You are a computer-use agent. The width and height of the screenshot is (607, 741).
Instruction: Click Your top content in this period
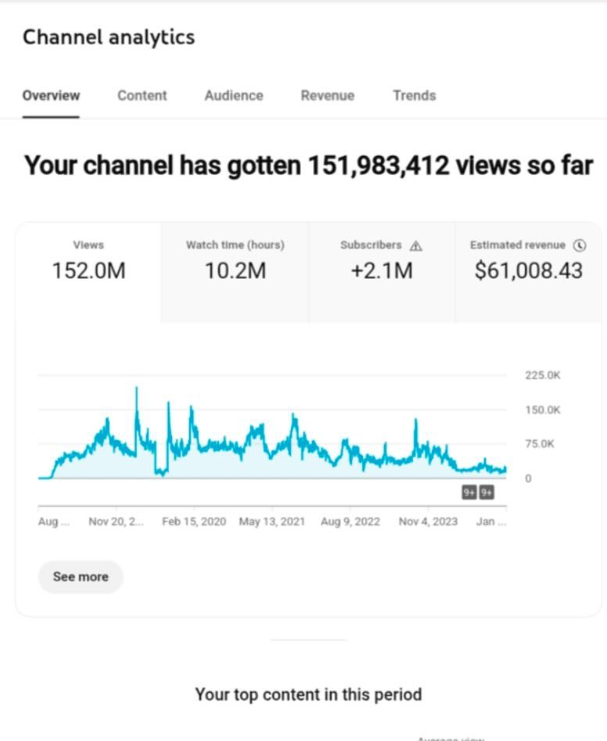click(308, 695)
